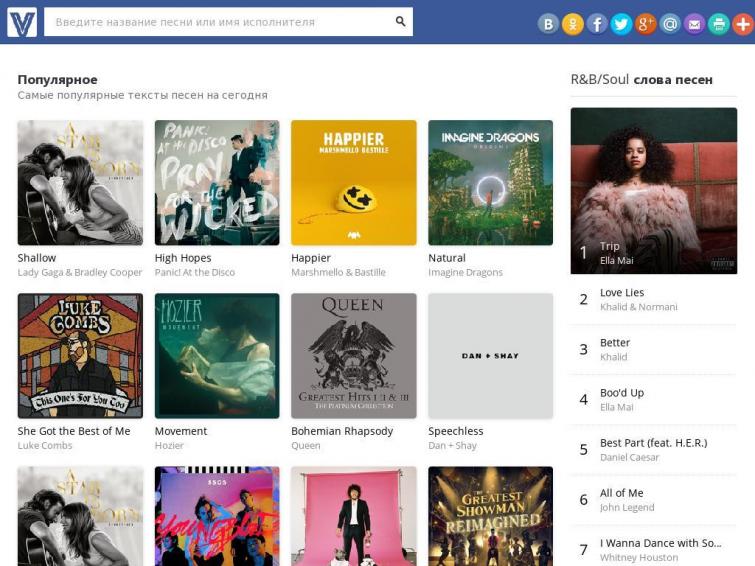Send by email envelope icon
This screenshot has width=755, height=566.
694,24
